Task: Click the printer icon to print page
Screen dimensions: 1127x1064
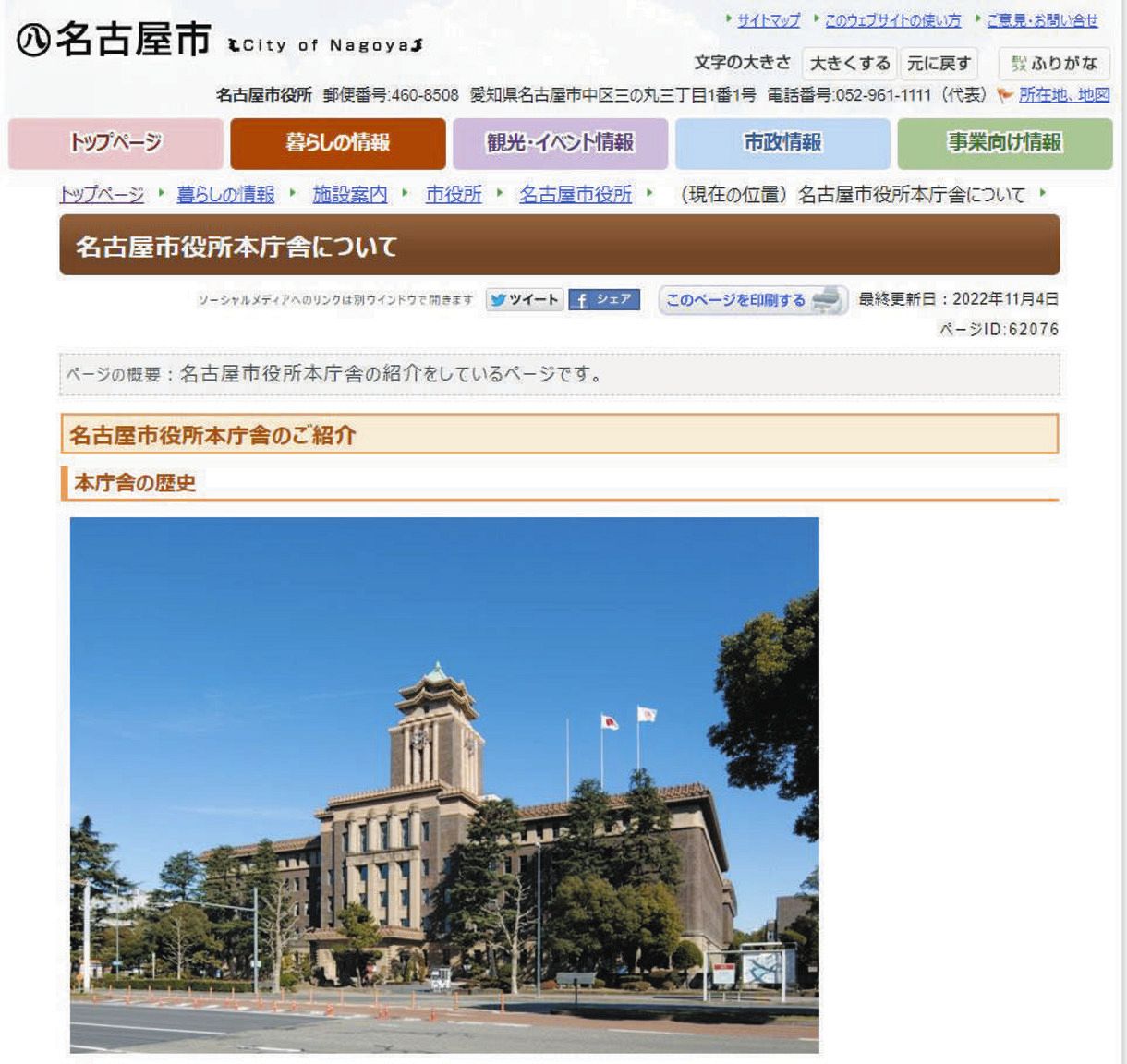Action: pos(828,300)
